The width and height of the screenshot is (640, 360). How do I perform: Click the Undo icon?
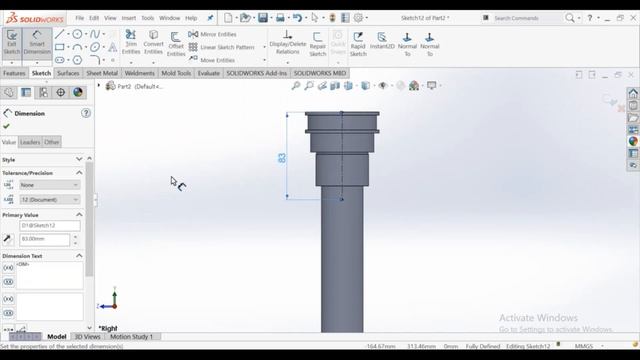[297, 18]
